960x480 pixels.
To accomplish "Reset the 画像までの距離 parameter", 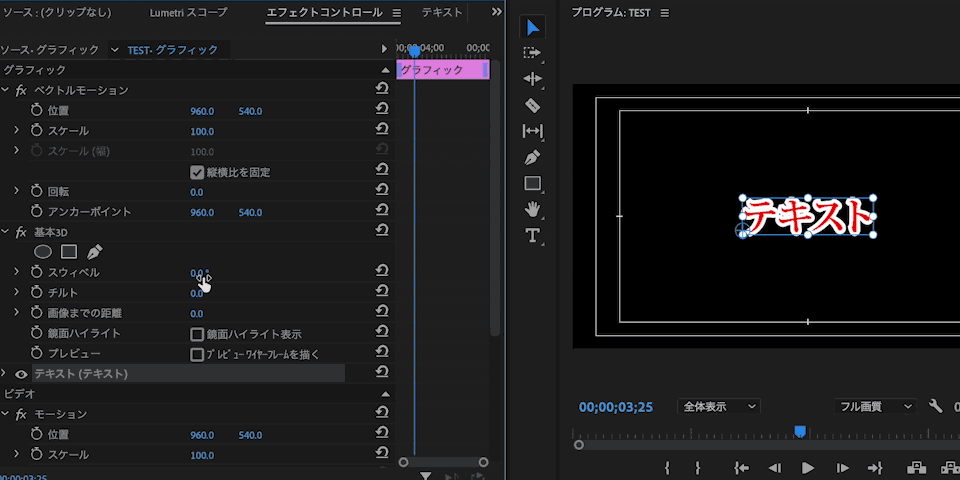I will 382,312.
